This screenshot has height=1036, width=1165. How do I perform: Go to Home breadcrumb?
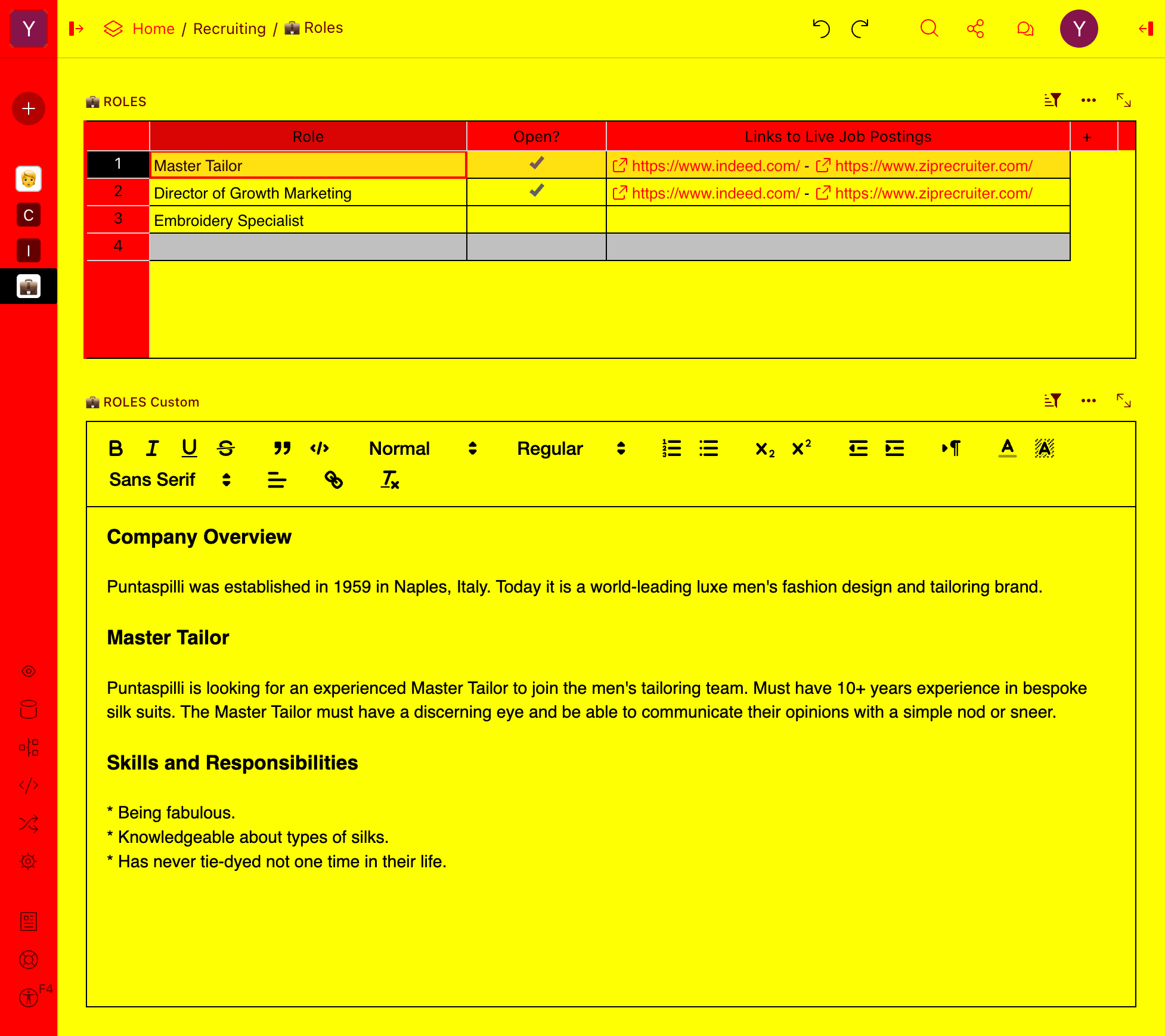pos(153,29)
